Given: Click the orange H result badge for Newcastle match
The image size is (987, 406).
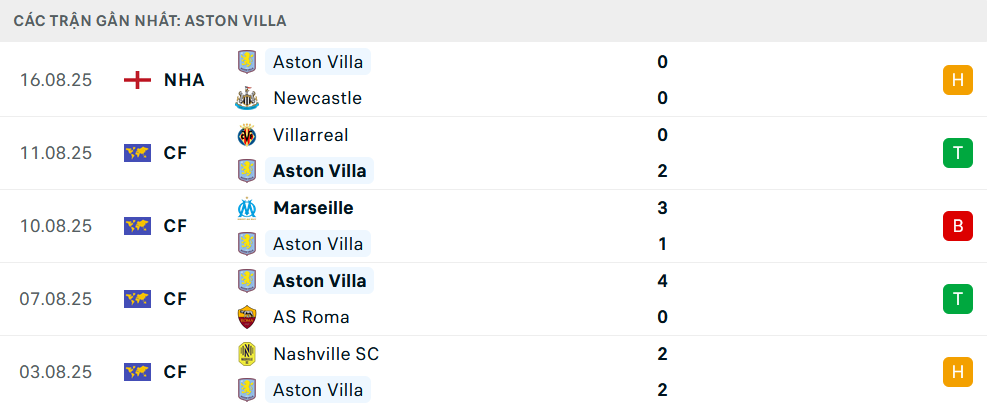Looking at the screenshot, I should [x=957, y=80].
